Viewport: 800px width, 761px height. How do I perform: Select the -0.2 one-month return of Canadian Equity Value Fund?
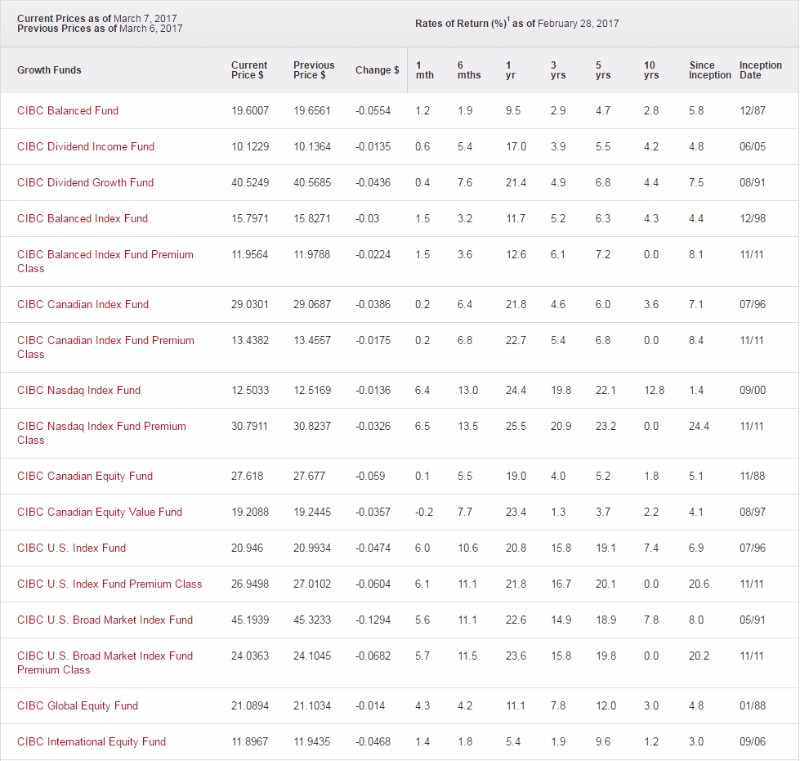point(424,512)
